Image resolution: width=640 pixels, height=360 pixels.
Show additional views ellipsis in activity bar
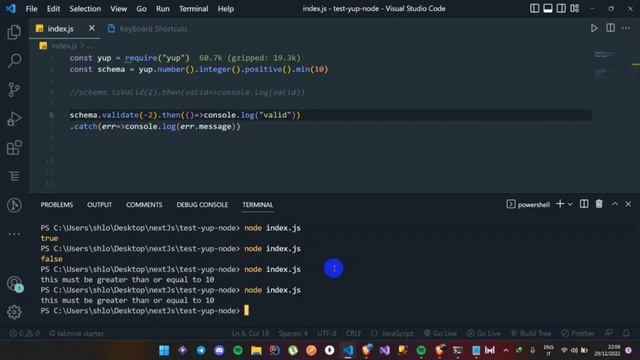pyautogui.click(x=14, y=234)
